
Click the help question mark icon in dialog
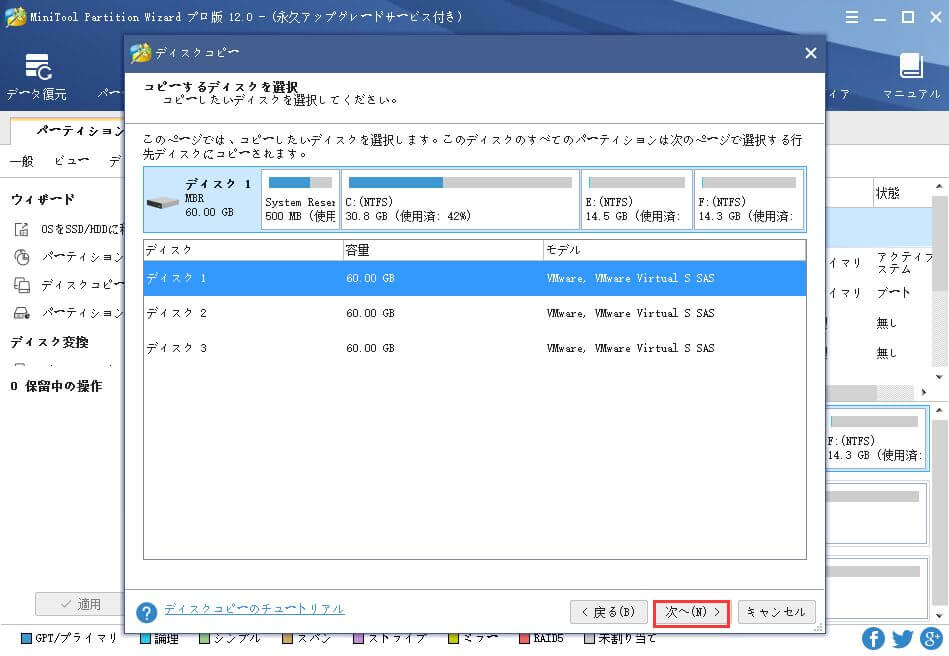click(146, 612)
